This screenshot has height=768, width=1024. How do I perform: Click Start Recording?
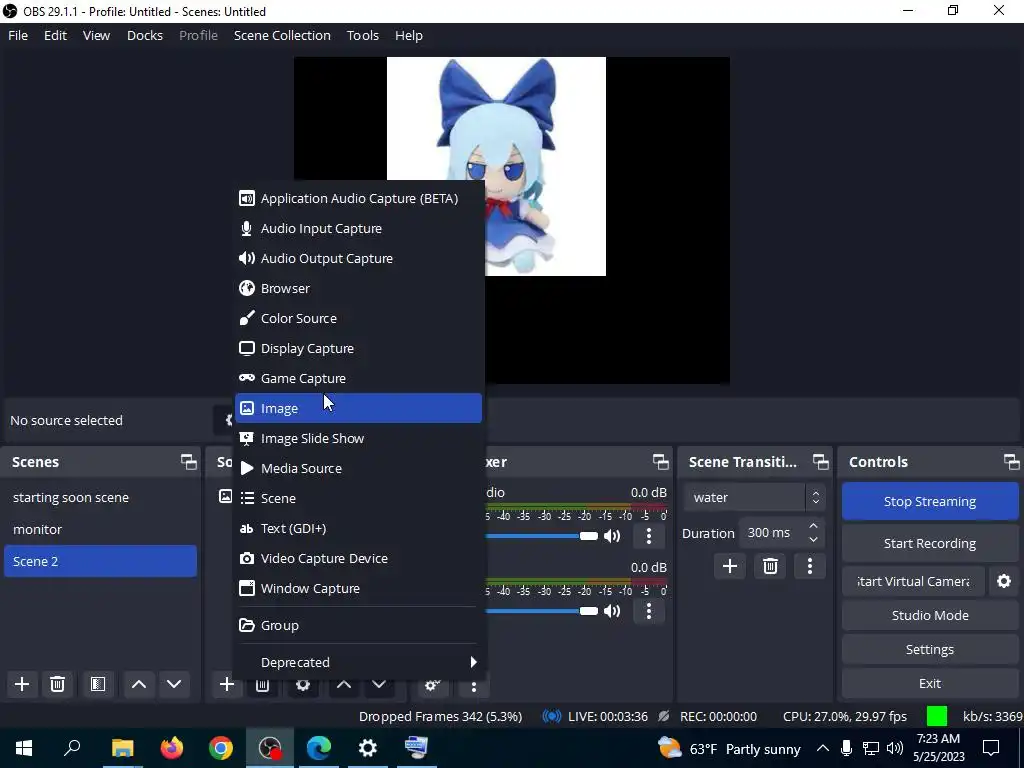pos(929,543)
